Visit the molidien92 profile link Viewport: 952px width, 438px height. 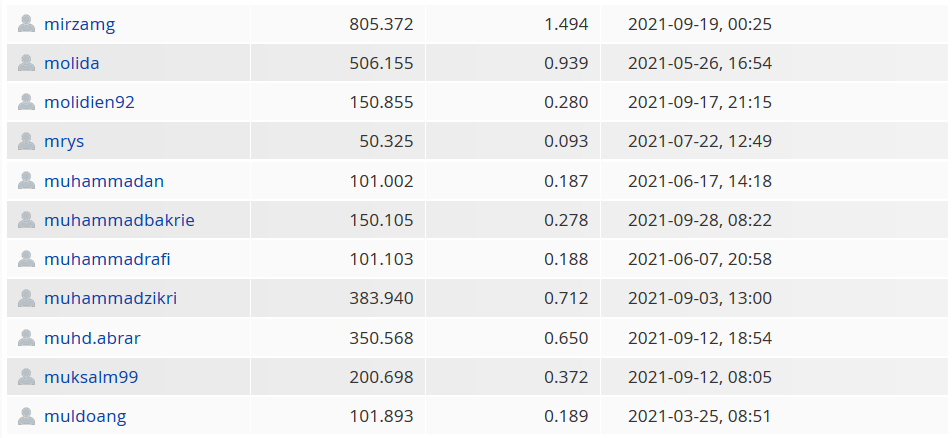[89, 102]
